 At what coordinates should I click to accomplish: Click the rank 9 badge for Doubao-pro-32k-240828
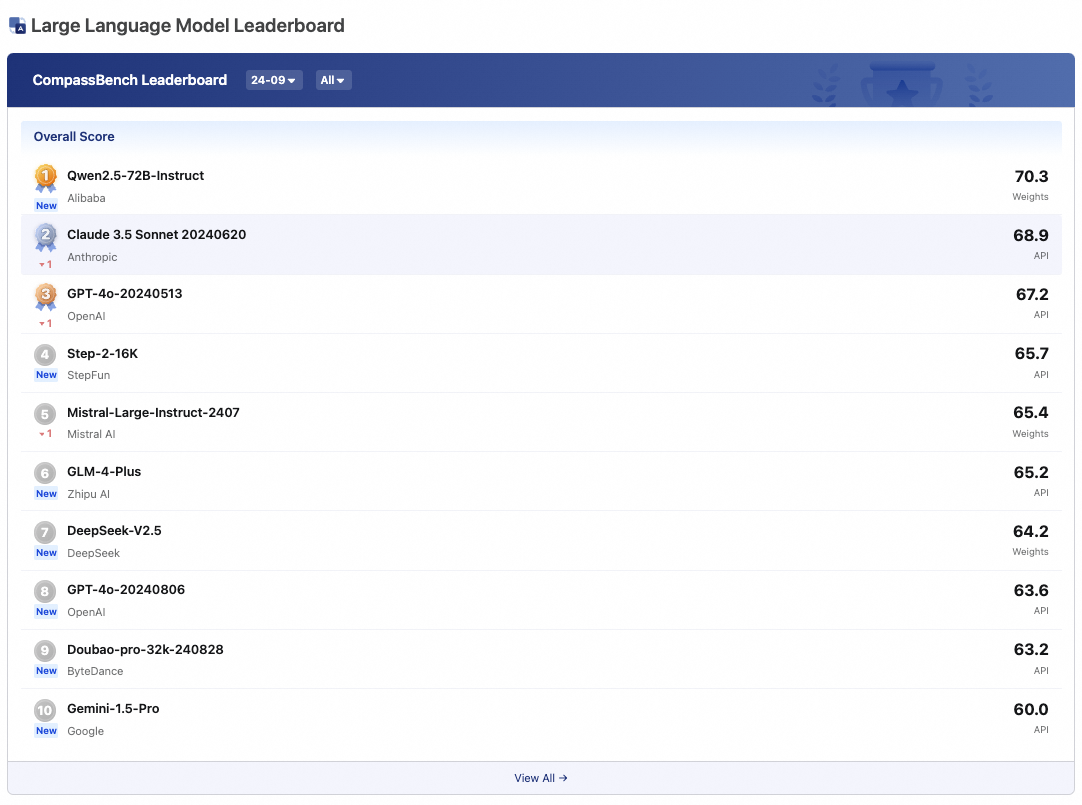(x=45, y=650)
